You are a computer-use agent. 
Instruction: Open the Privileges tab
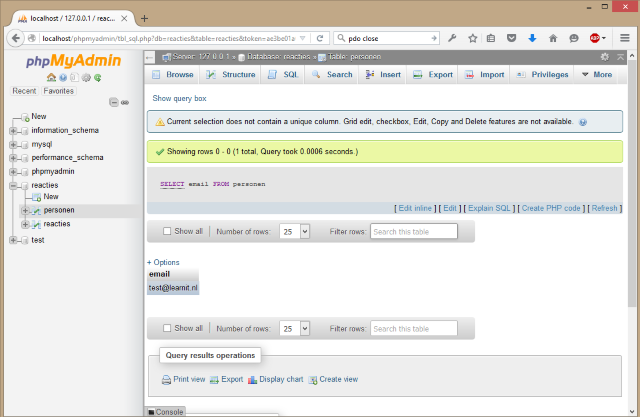coord(542,75)
